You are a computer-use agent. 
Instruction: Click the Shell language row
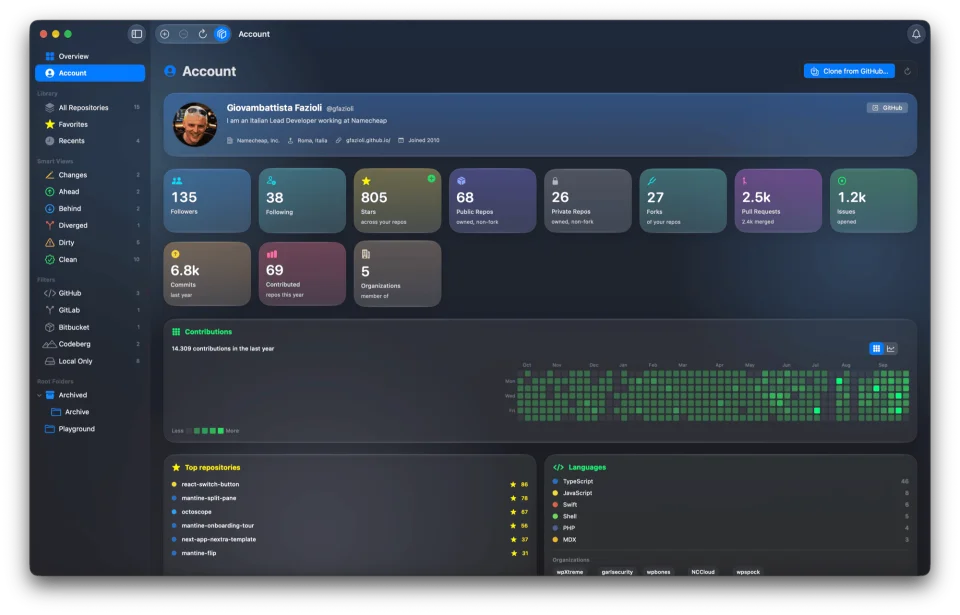(x=730, y=516)
